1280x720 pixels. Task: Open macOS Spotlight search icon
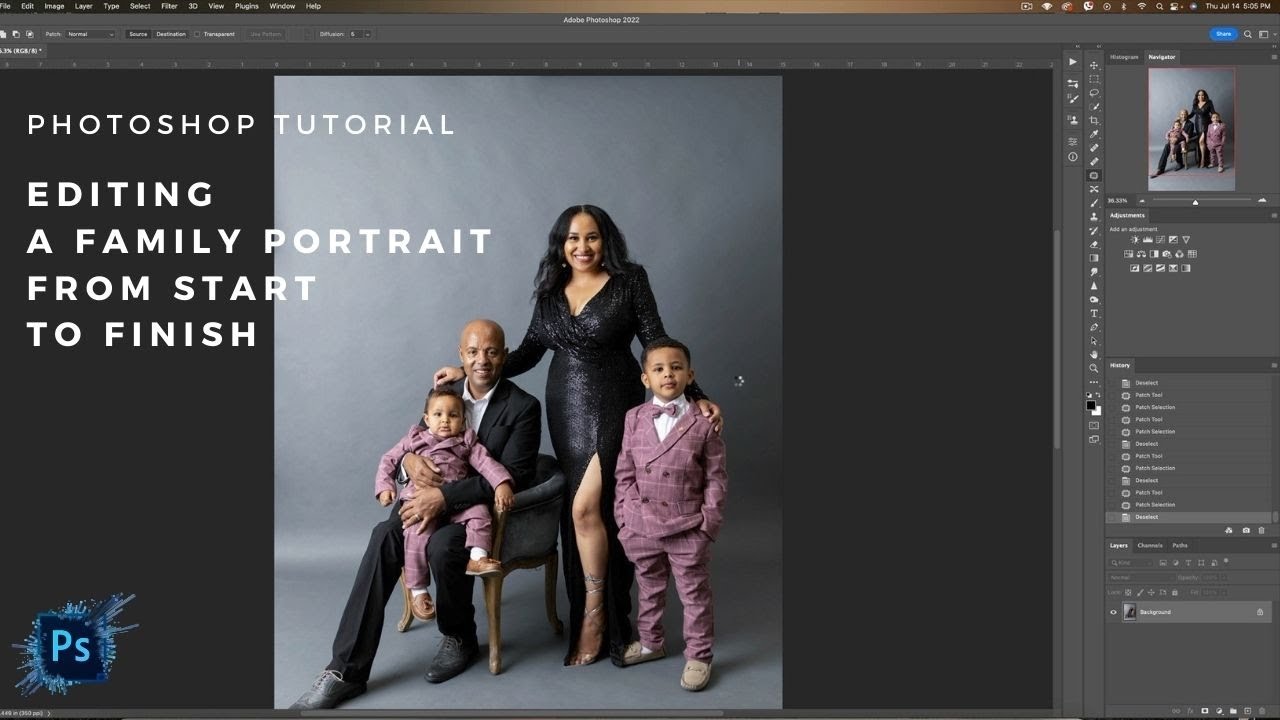pos(1159,6)
